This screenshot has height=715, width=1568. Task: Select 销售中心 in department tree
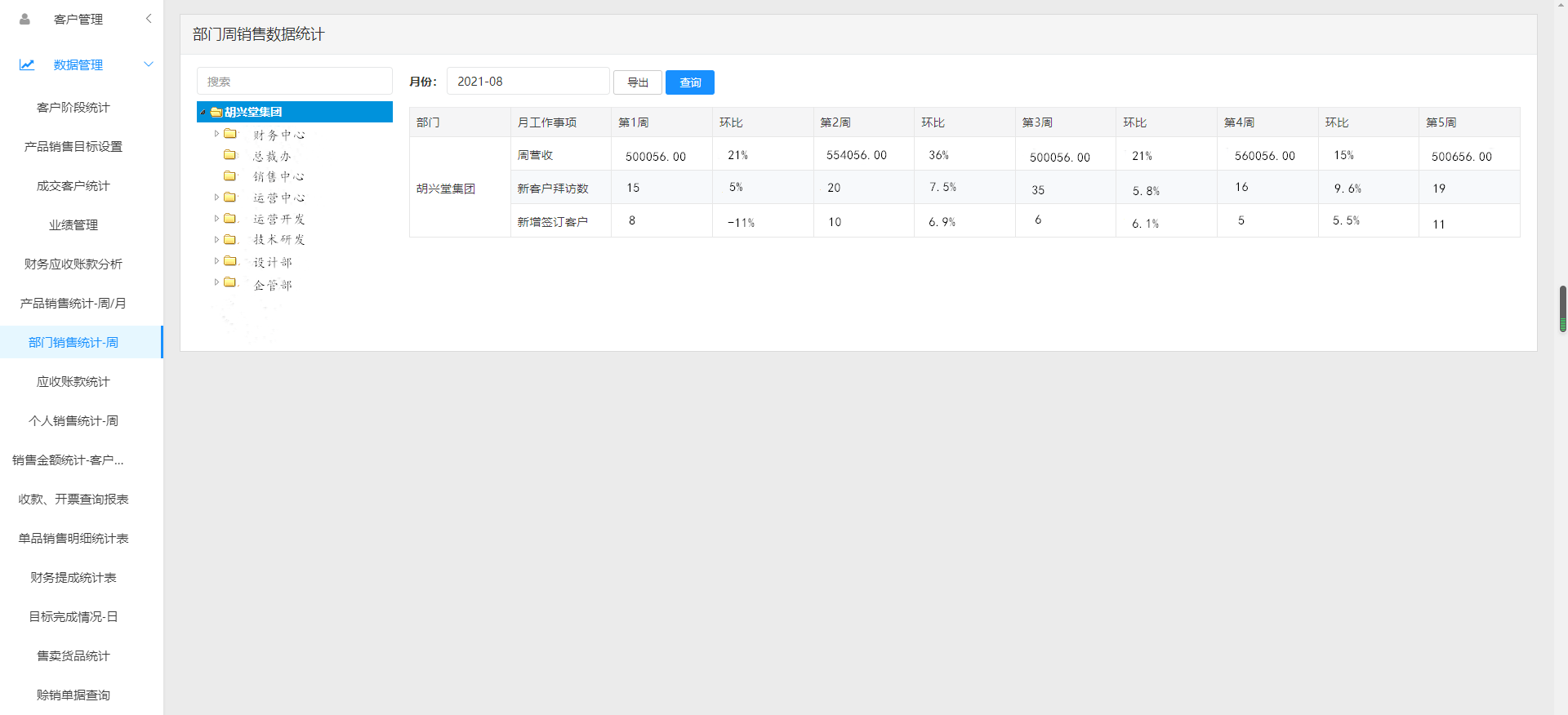click(x=278, y=176)
